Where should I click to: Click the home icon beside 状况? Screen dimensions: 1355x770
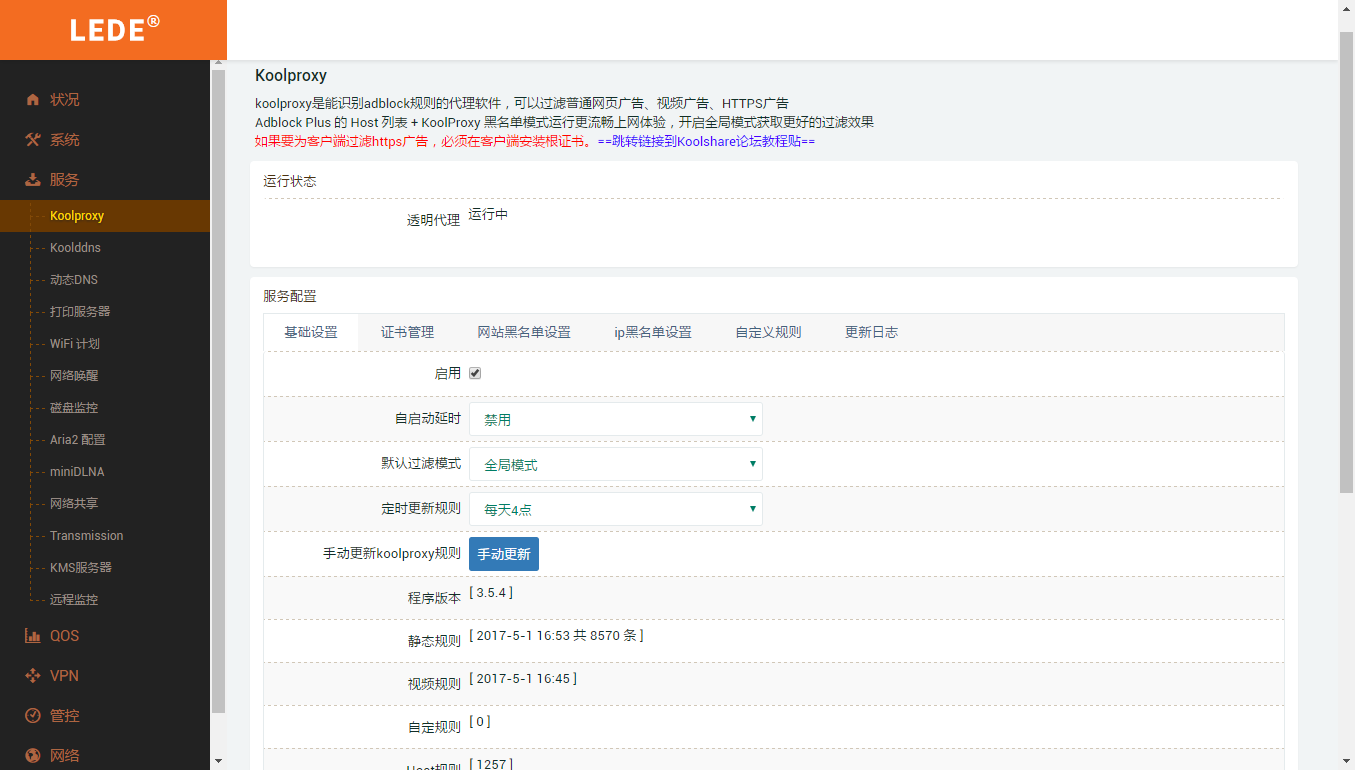point(33,100)
